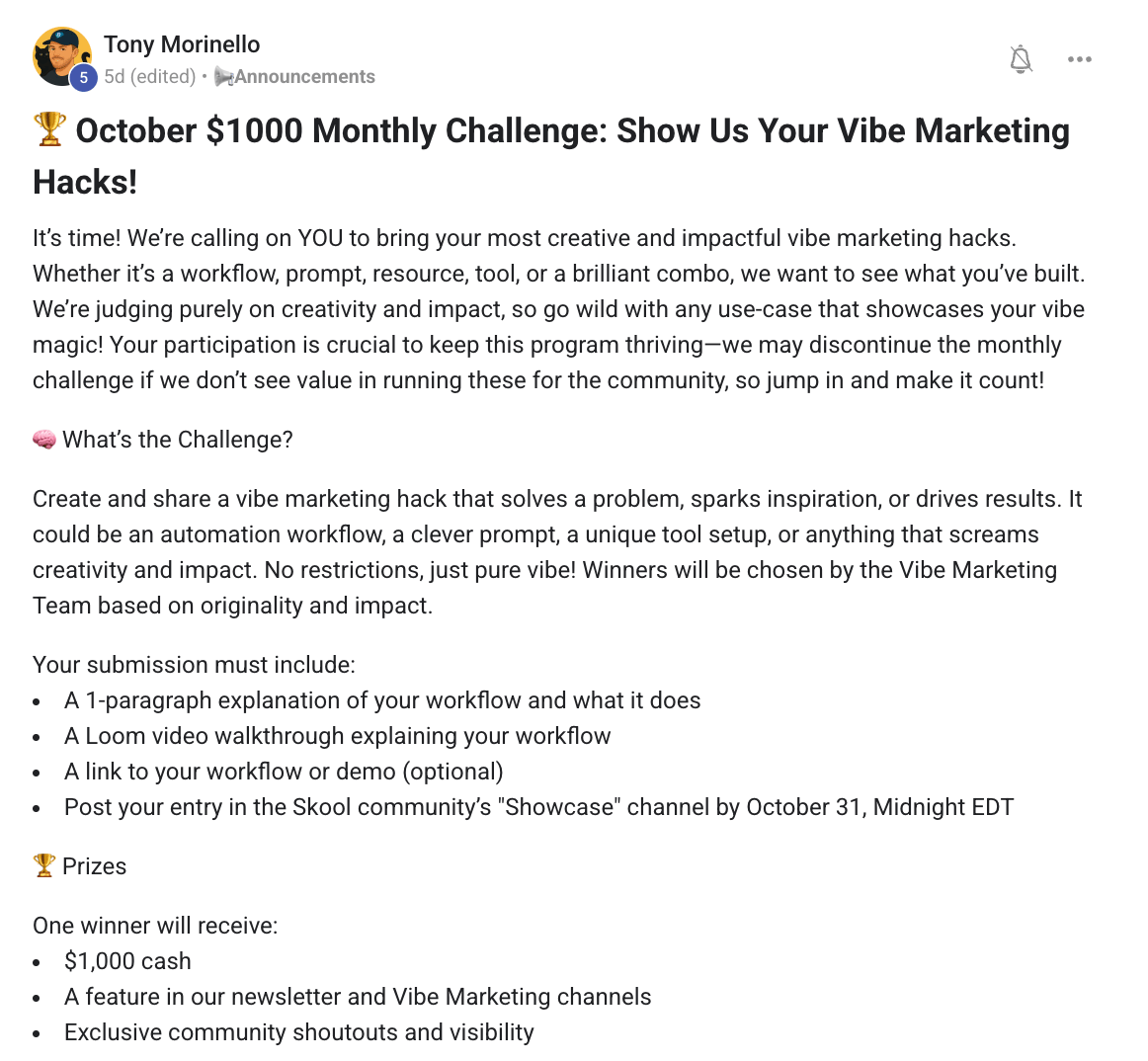The image size is (1148, 1061).
Task: Open Tony Morinello's profile avatar
Action: (x=62, y=57)
